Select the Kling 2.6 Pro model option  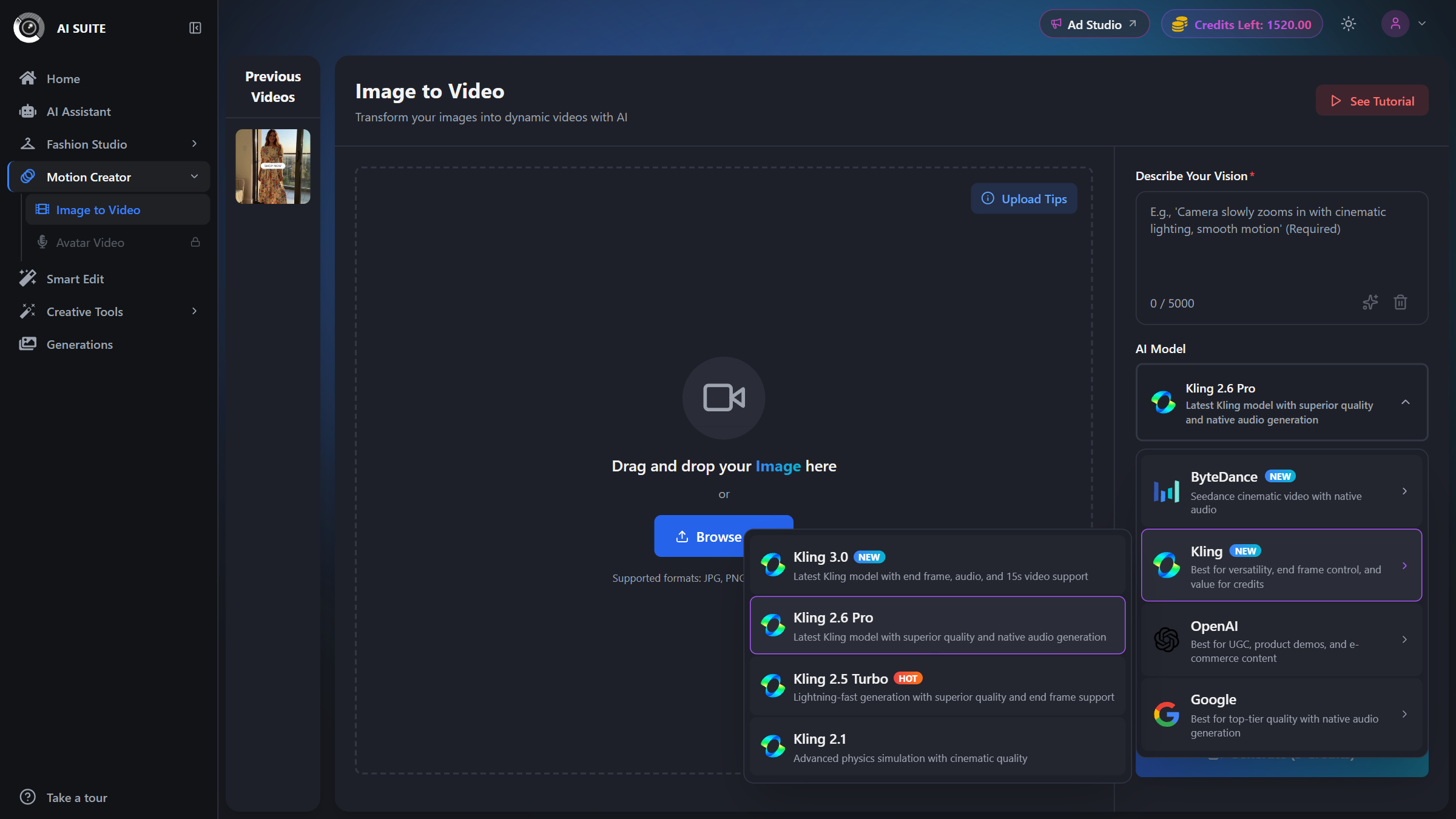pyautogui.click(x=937, y=625)
